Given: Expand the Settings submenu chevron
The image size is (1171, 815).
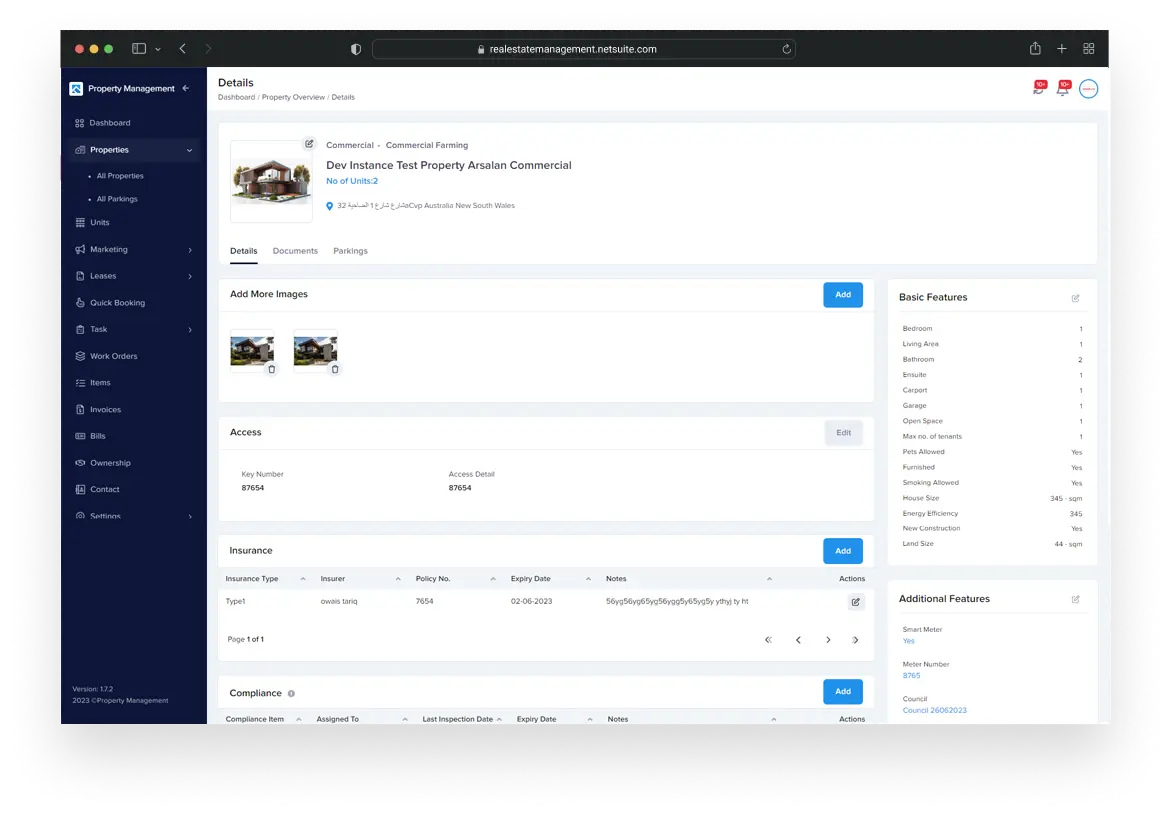Looking at the screenshot, I should 190,516.
